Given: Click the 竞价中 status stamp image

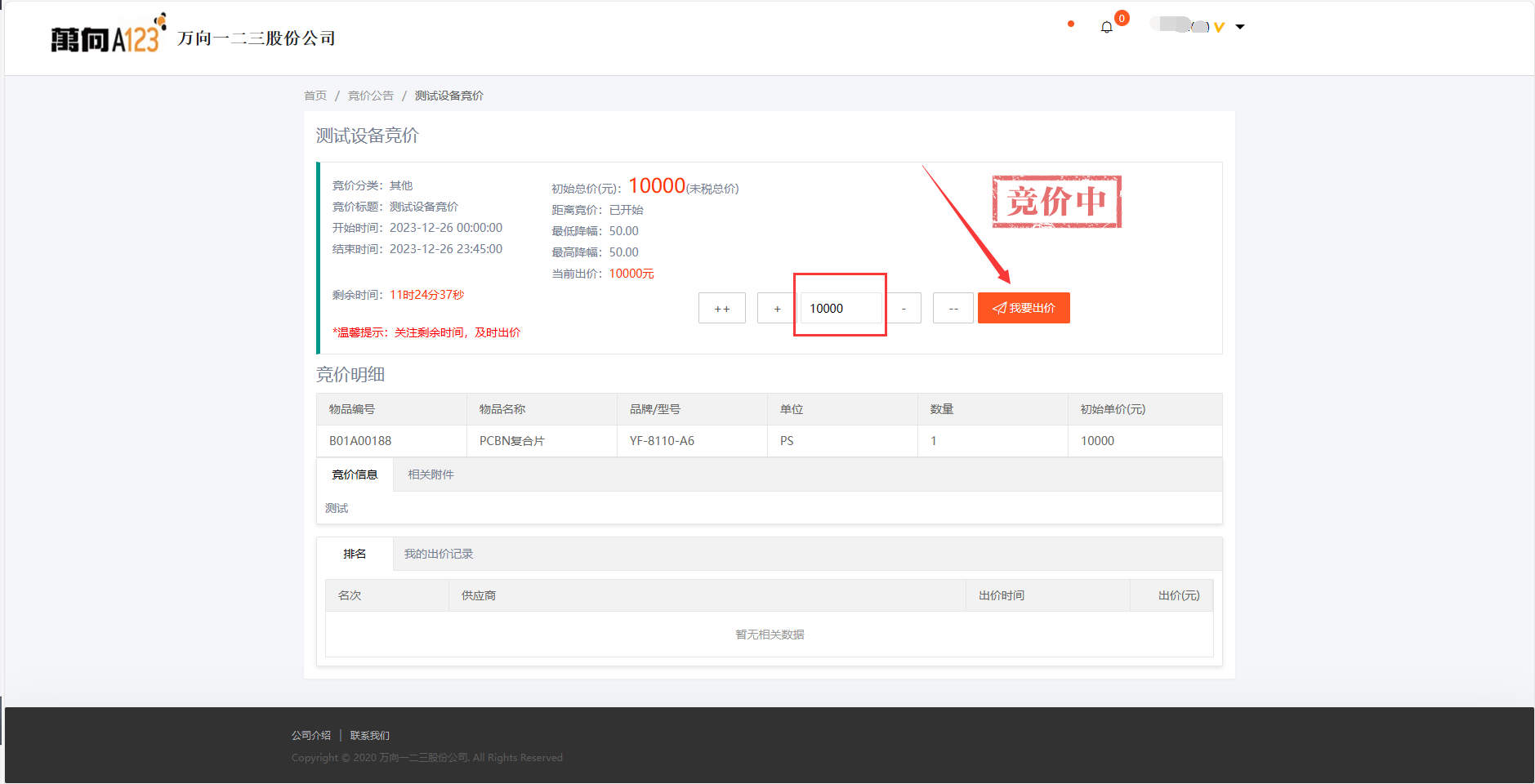Looking at the screenshot, I should pyautogui.click(x=1056, y=201).
